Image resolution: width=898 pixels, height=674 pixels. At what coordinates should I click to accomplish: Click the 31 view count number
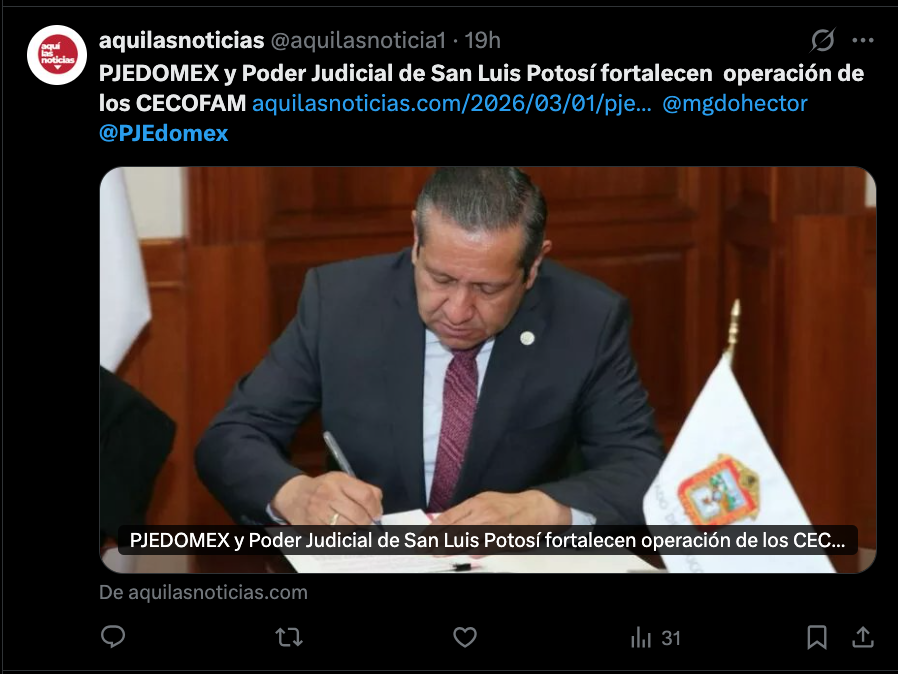671,638
